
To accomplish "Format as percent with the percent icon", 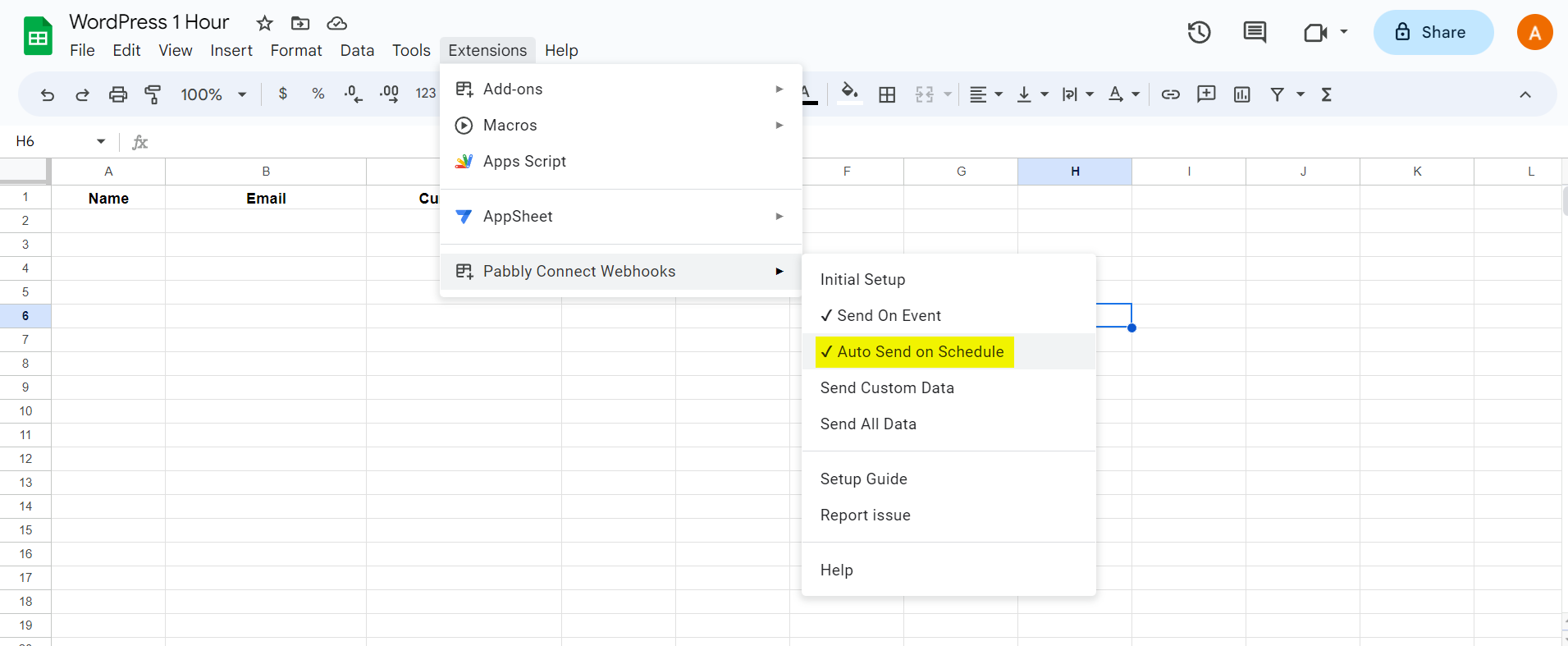I will coord(318,94).
